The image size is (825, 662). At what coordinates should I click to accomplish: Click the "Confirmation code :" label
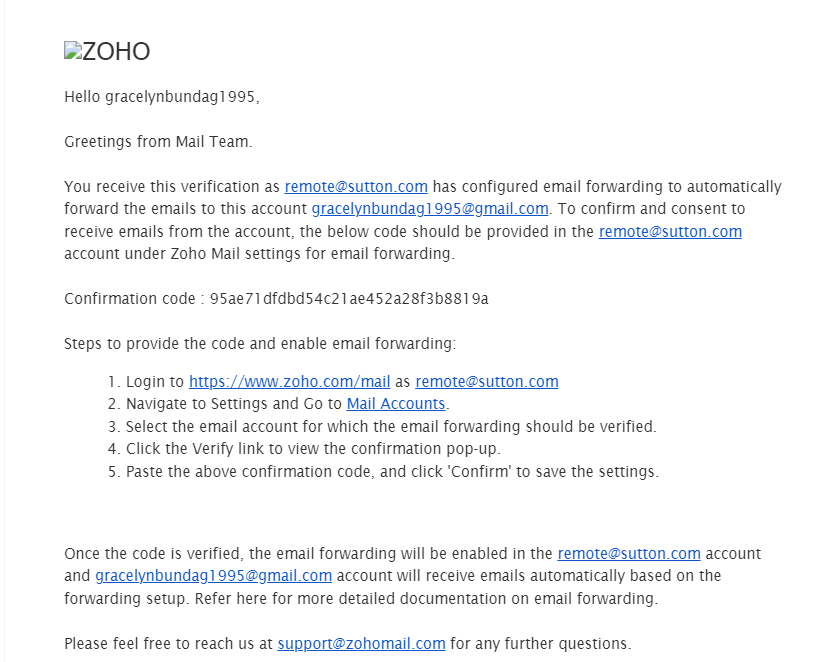pos(134,299)
